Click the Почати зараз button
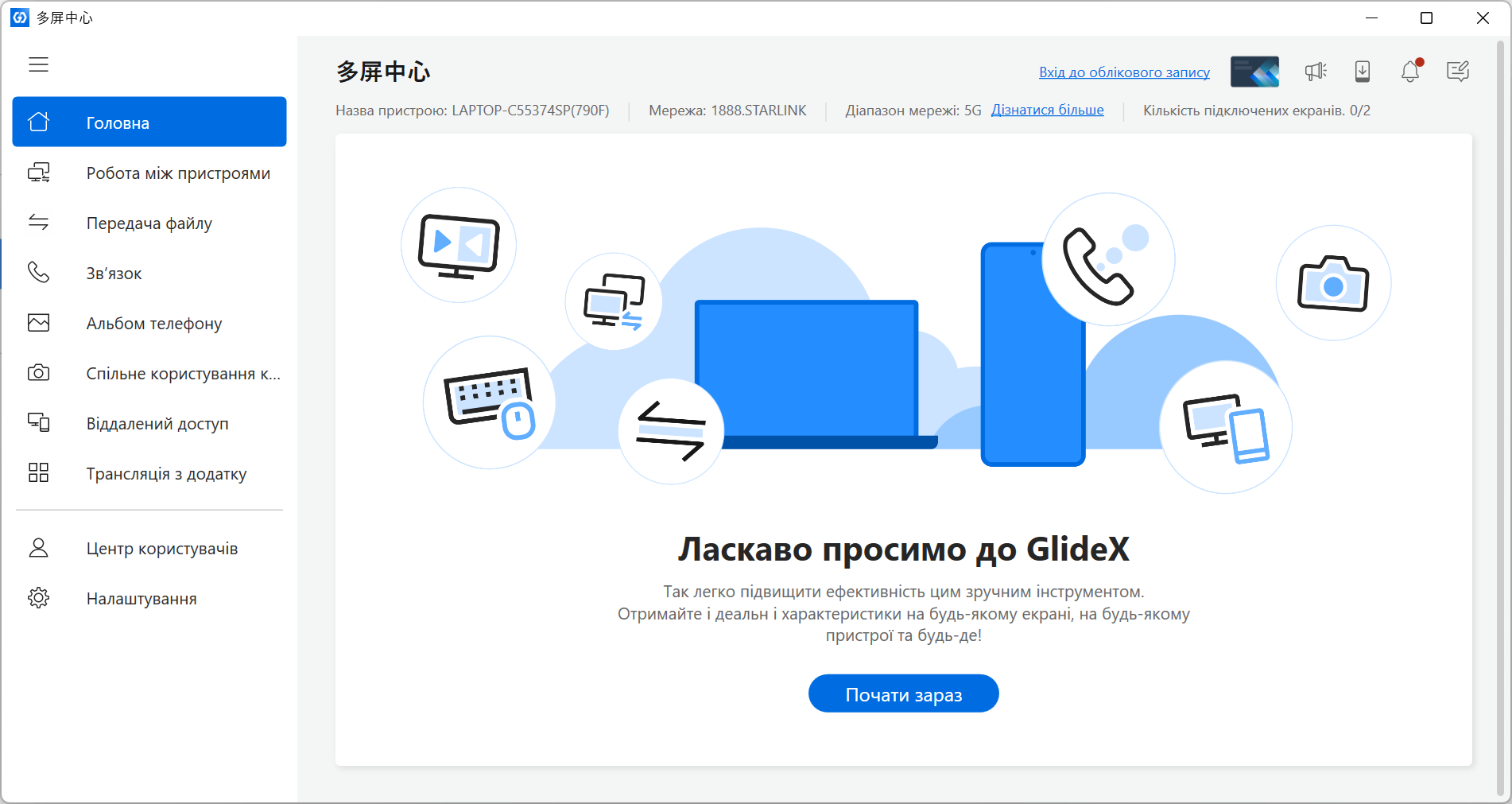The height and width of the screenshot is (804, 1512). [904, 693]
